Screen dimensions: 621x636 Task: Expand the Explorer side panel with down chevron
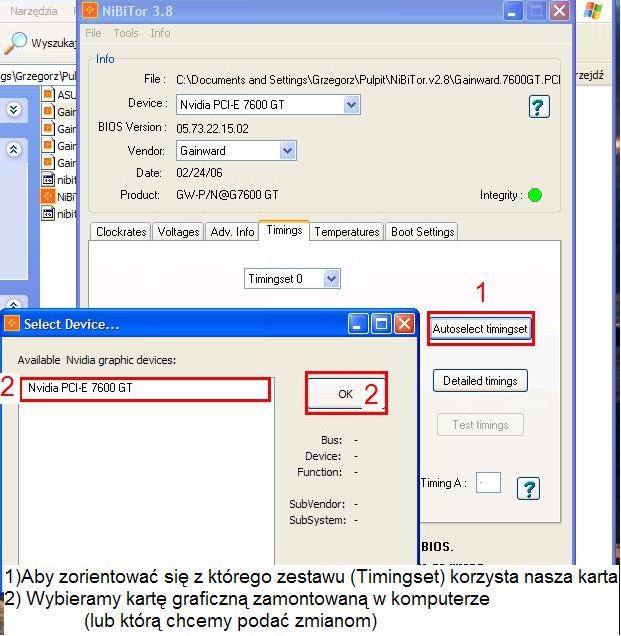(x=14, y=109)
